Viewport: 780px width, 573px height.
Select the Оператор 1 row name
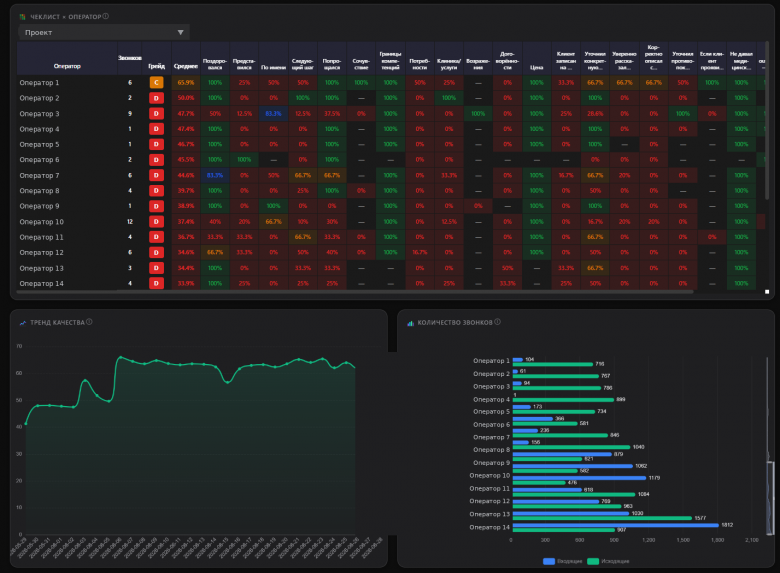[x=39, y=83]
